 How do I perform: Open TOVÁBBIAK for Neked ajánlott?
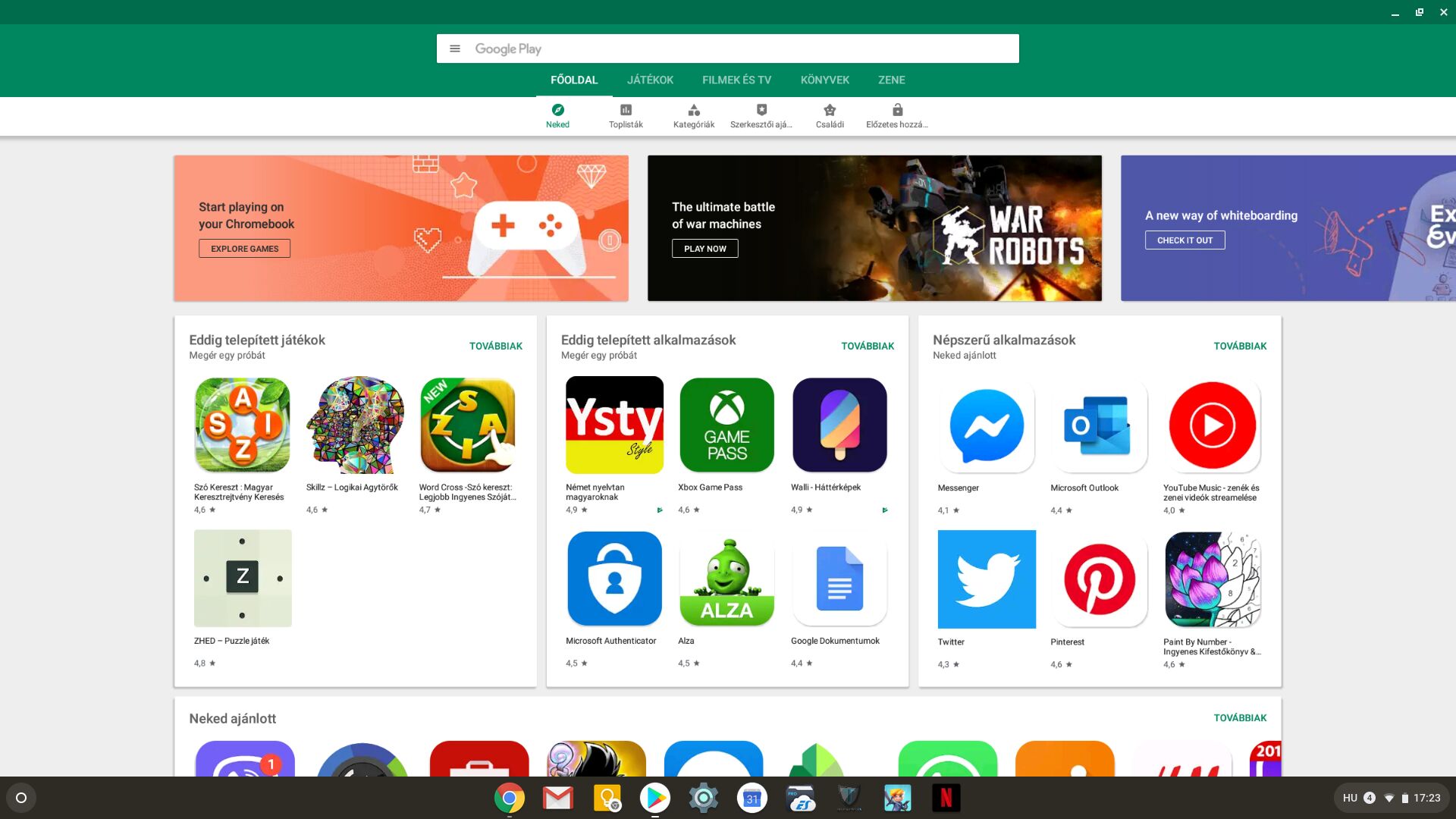(1240, 717)
